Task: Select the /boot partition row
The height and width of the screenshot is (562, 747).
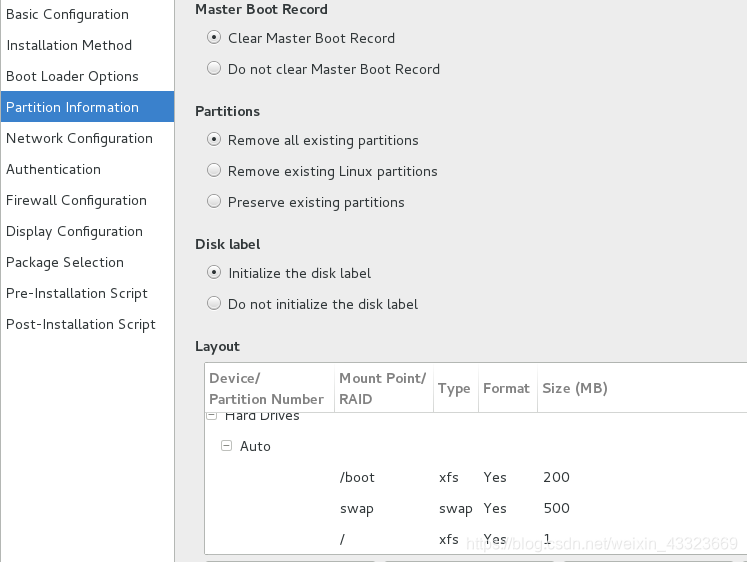Action: pyautogui.click(x=476, y=477)
